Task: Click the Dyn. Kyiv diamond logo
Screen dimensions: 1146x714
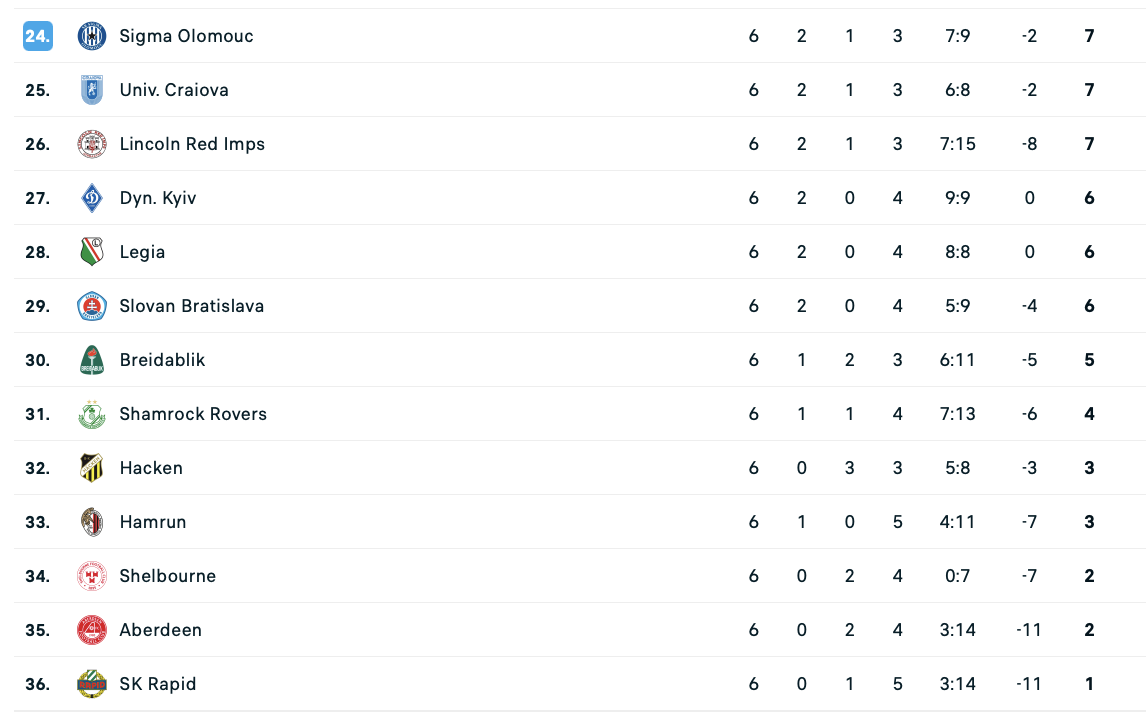Action: click(92, 198)
